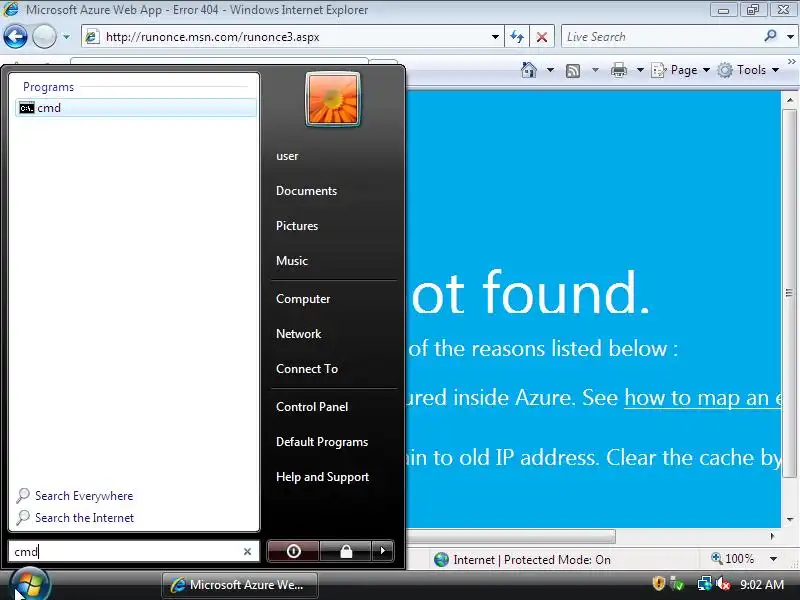Click the Stop loading button

click(x=542, y=37)
